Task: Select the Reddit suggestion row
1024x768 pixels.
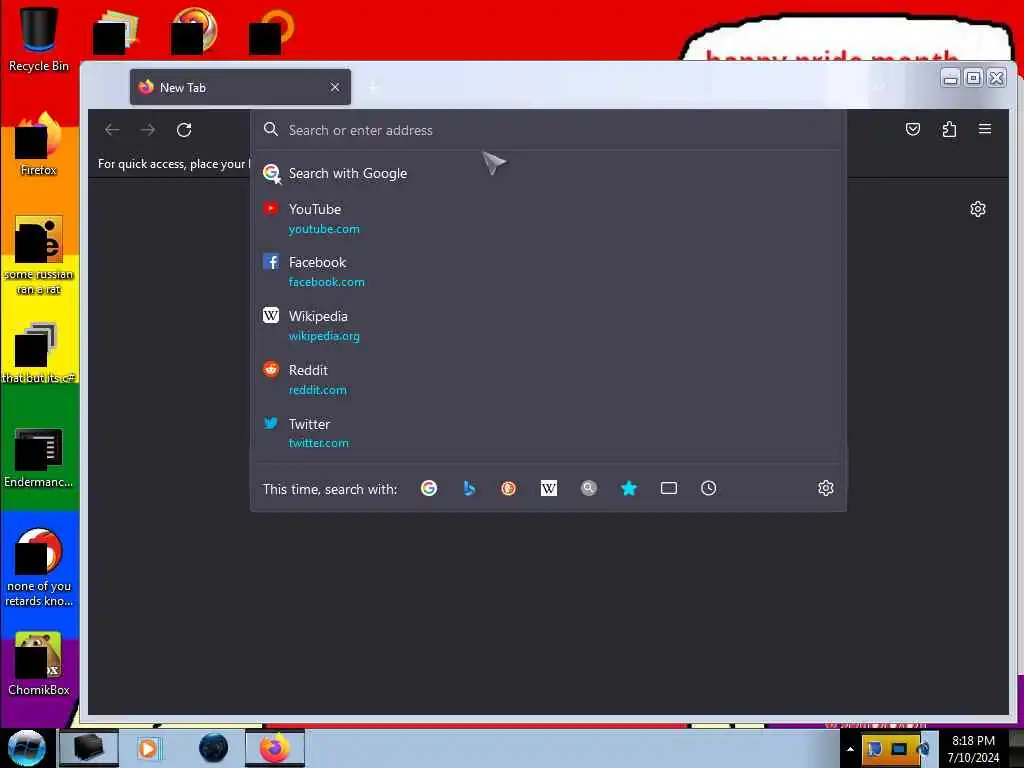Action: 549,379
